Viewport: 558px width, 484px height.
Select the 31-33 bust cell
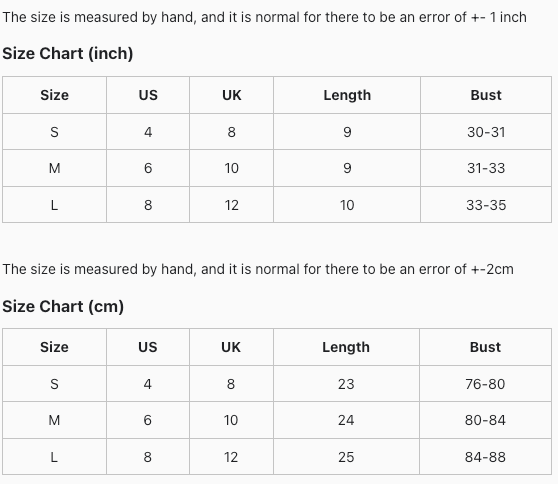pos(486,168)
